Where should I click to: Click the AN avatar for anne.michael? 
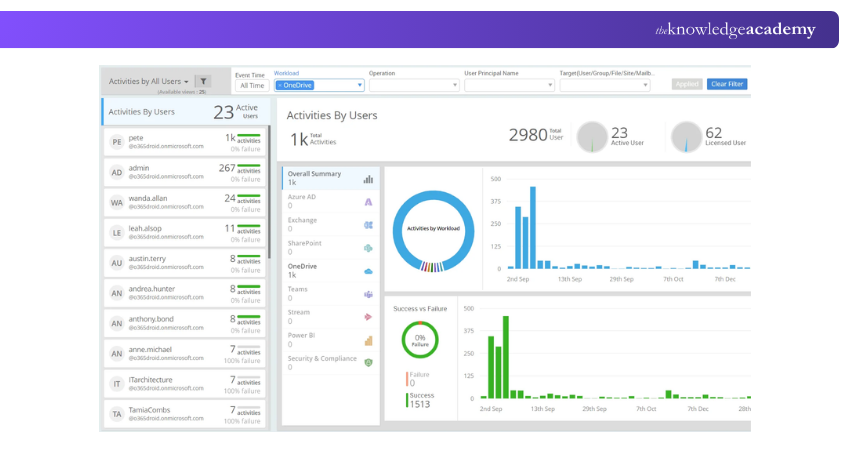click(x=117, y=354)
